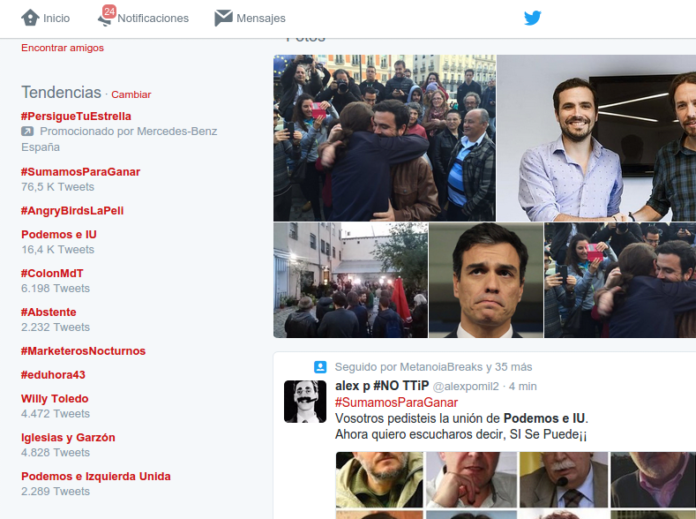Open the Mensajes tab
696x519 pixels.
point(261,18)
